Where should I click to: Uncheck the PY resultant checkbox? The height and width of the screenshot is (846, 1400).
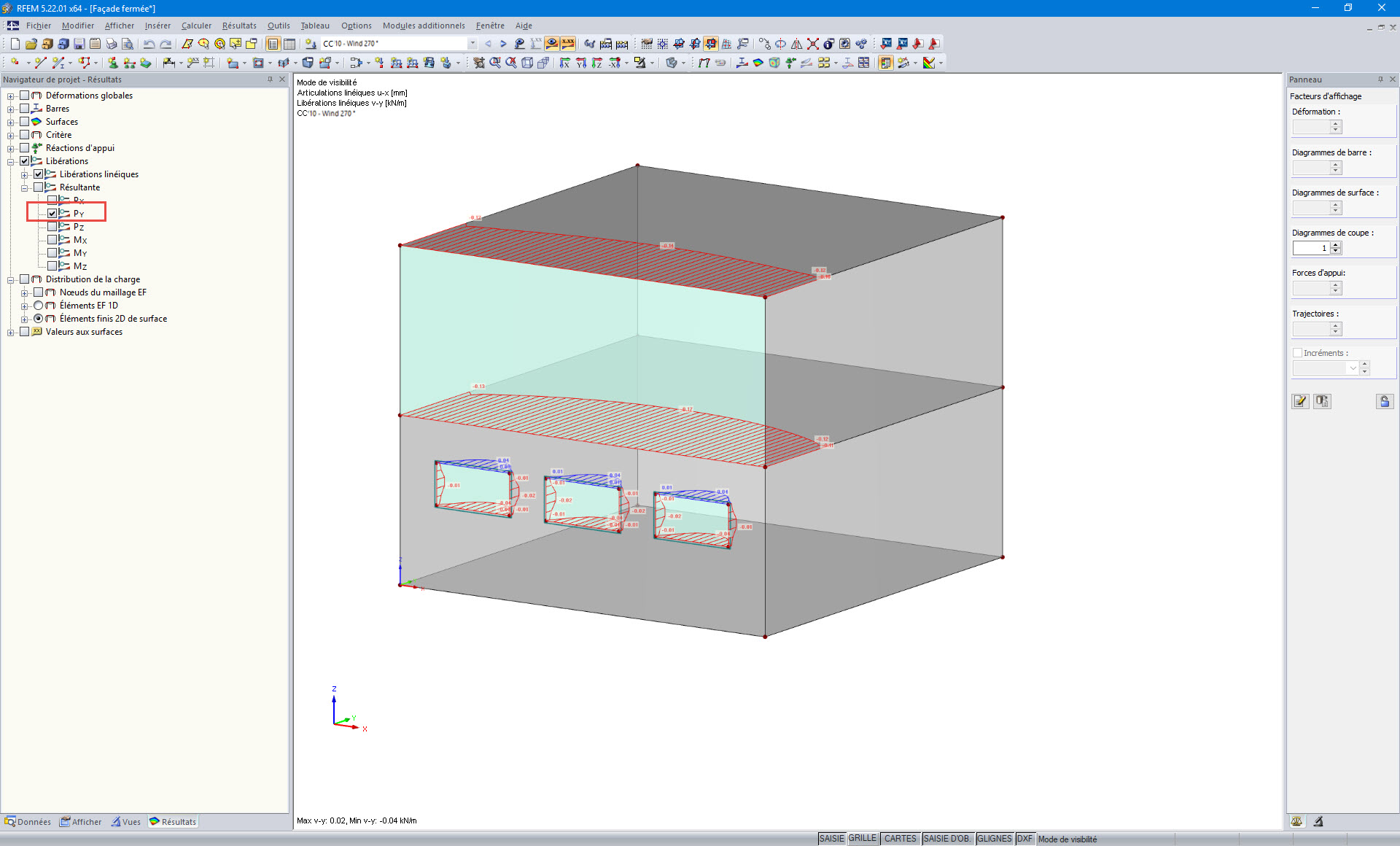point(52,214)
